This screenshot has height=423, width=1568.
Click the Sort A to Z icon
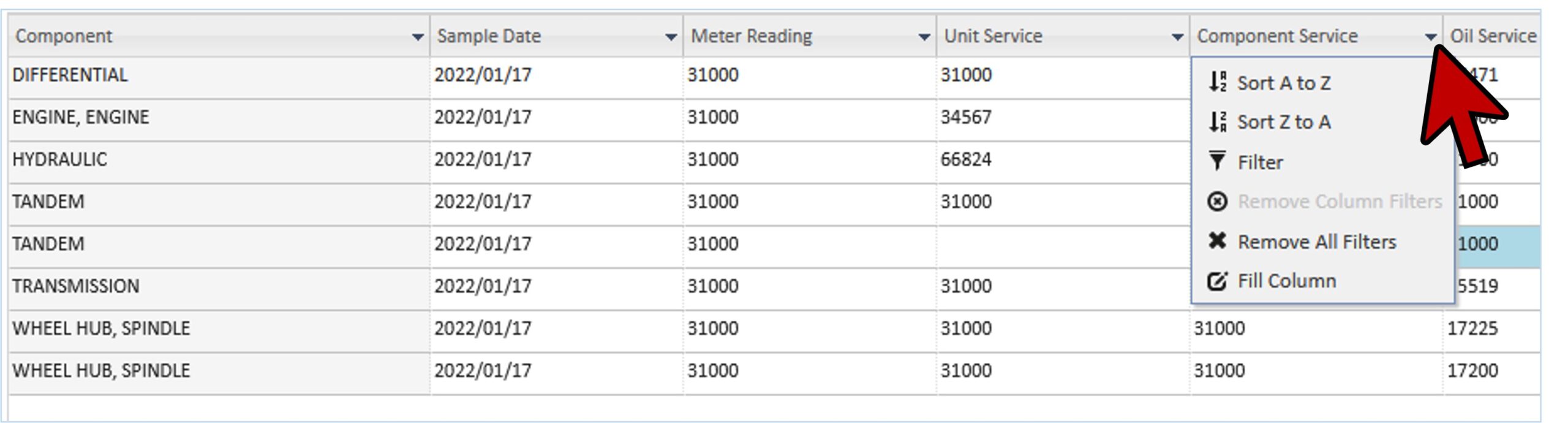(1217, 82)
